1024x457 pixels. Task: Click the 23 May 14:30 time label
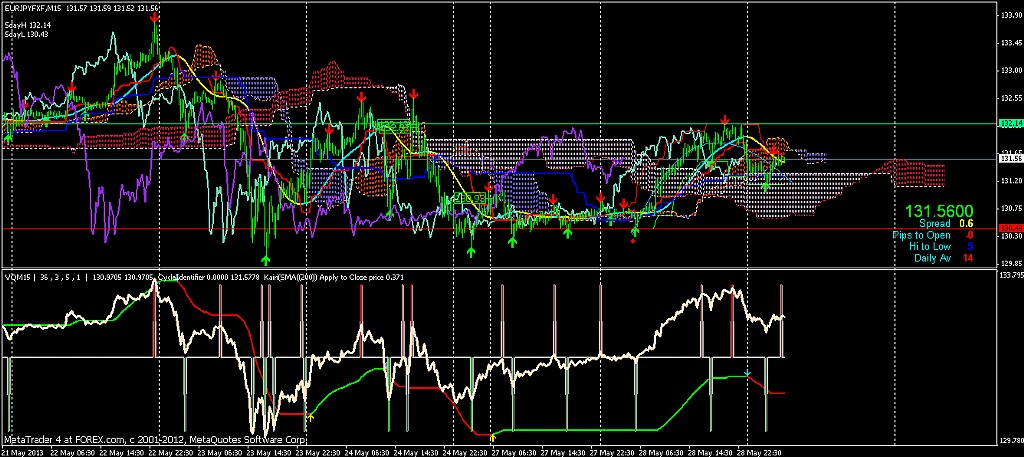click(268, 452)
